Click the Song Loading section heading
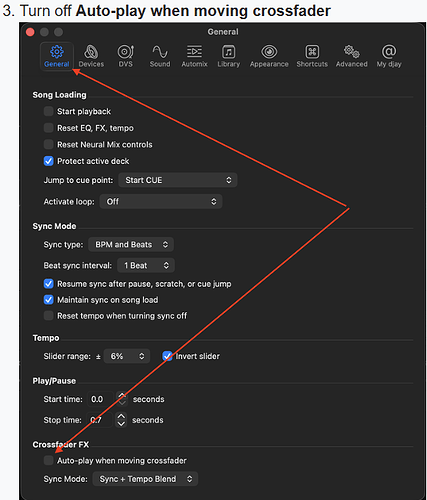Image resolution: width=427 pixels, height=500 pixels. (x=59, y=95)
